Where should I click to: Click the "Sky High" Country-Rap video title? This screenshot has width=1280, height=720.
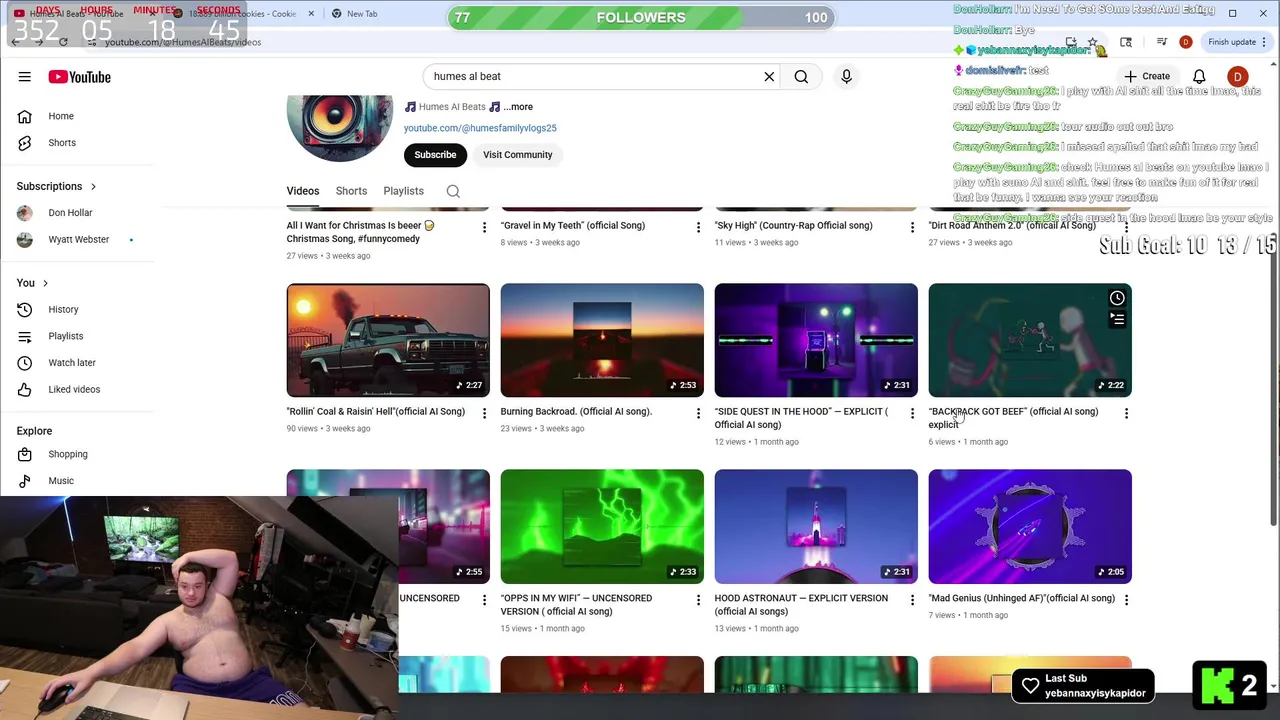tap(793, 226)
